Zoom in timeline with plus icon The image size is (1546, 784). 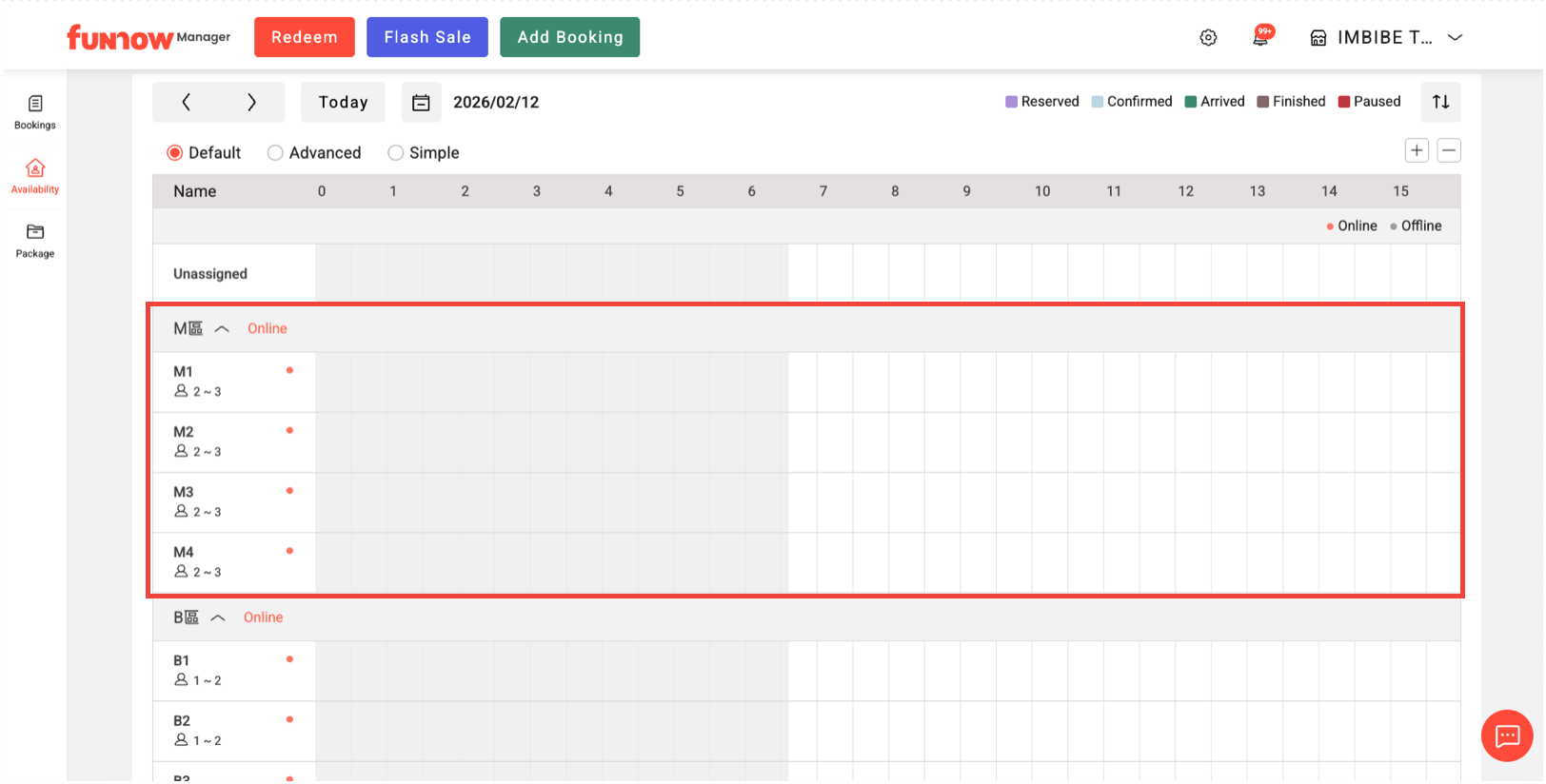[x=1417, y=150]
